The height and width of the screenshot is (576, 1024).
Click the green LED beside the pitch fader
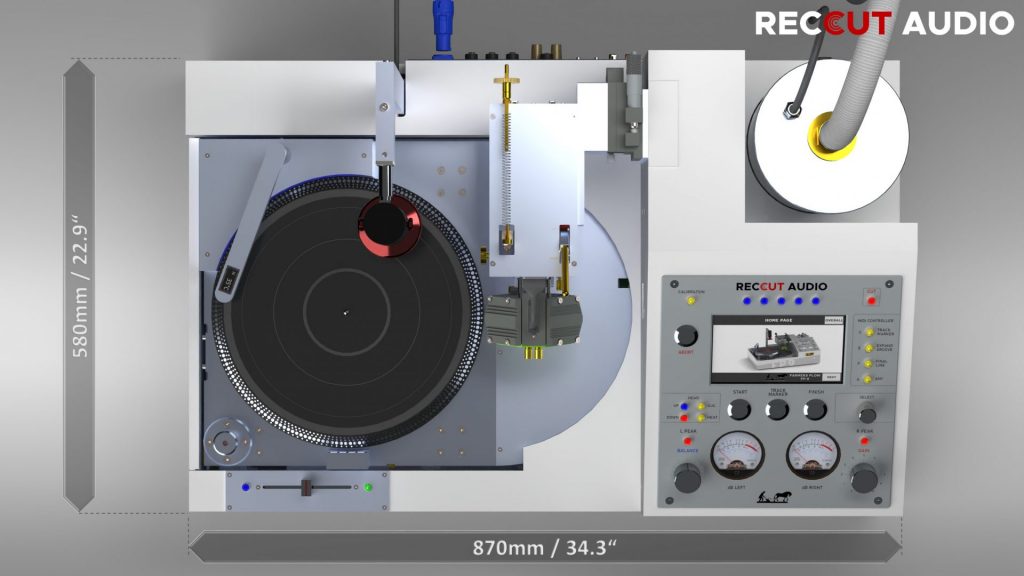[x=368, y=487]
